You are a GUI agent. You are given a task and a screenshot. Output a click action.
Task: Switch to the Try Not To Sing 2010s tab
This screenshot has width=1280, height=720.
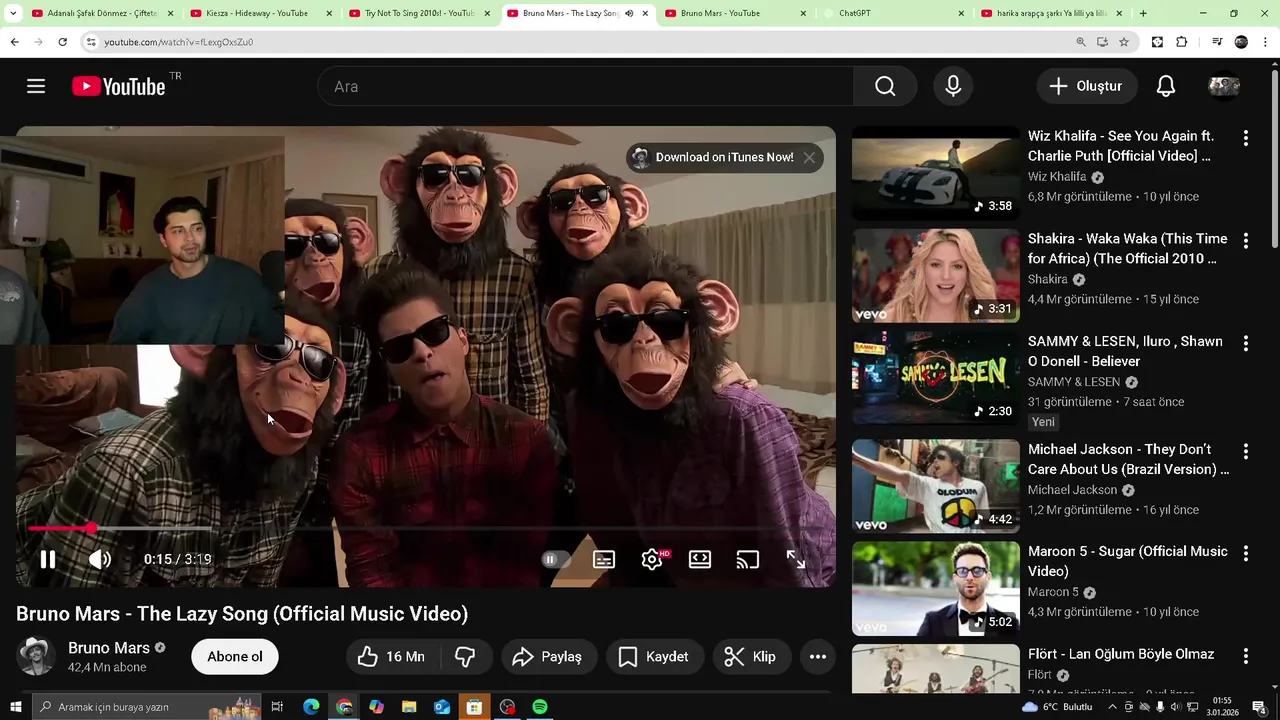[x=420, y=13]
